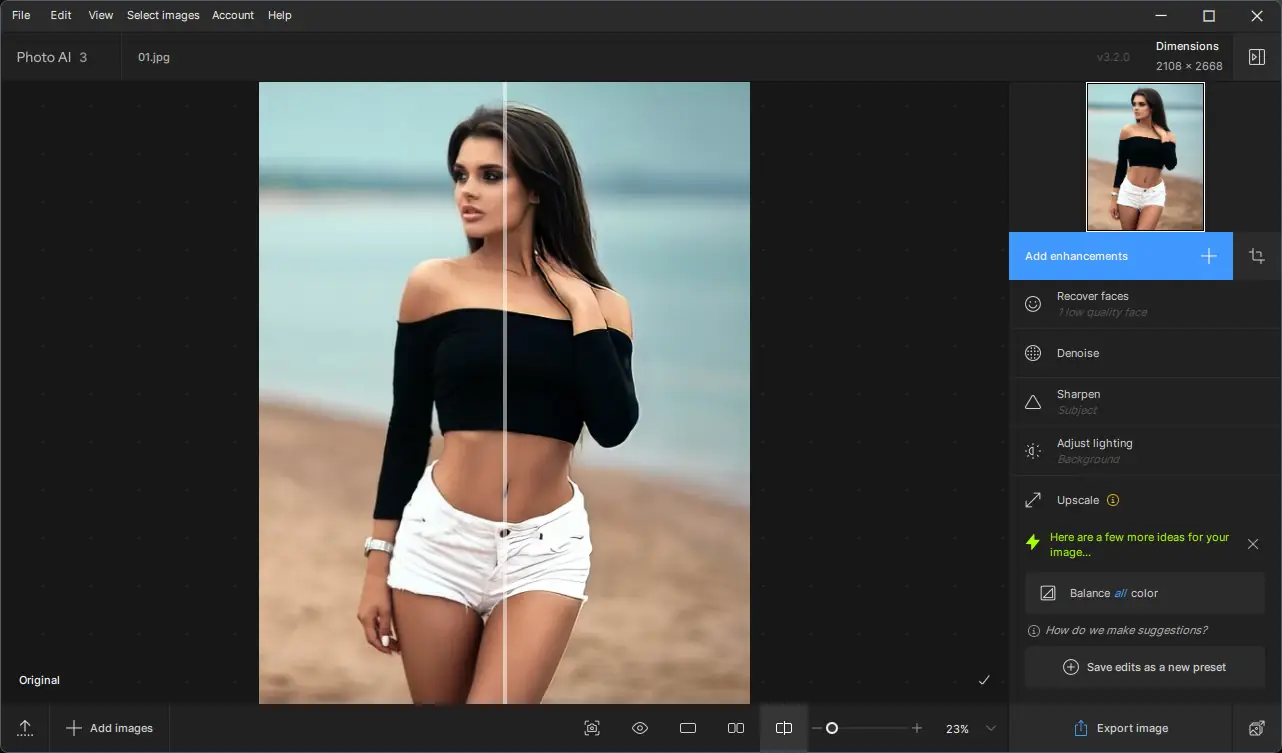Viewport: 1282px width, 753px height.
Task: Open the export settings icon at bottom right
Action: pos(1257,728)
